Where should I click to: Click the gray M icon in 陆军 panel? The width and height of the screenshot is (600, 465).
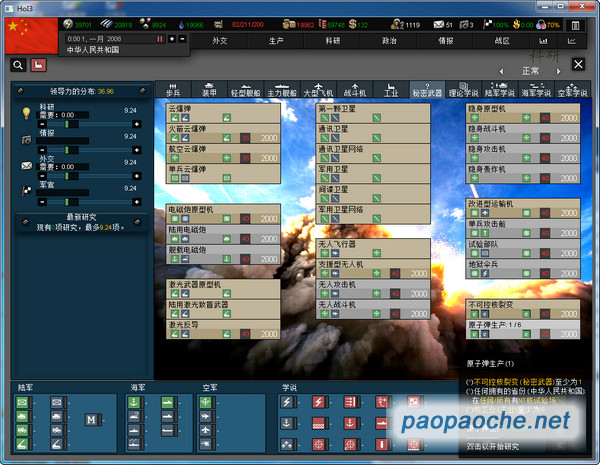[91, 420]
